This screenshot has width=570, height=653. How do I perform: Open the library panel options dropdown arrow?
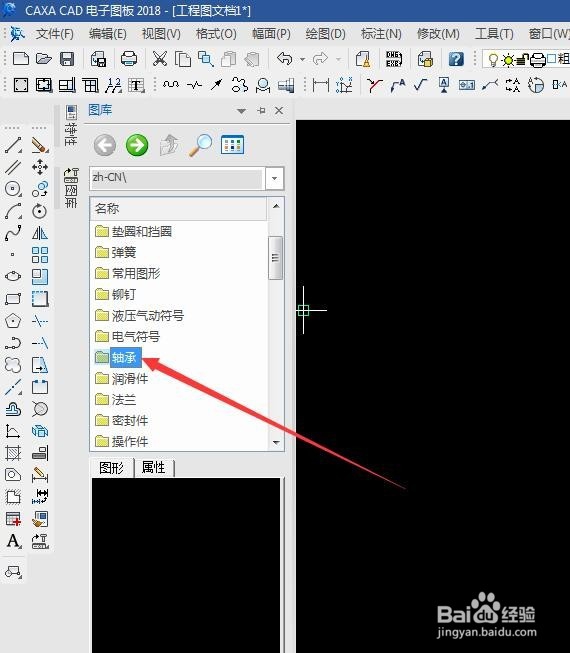coord(241,111)
